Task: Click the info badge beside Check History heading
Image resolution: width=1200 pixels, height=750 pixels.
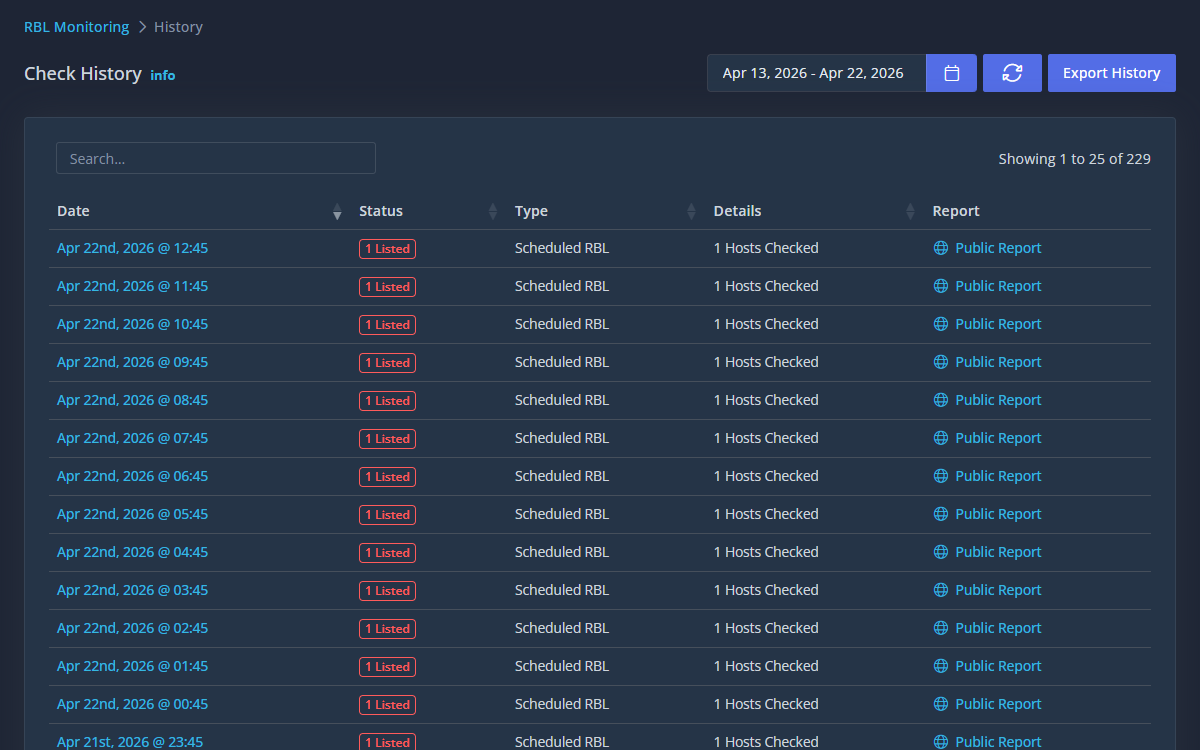Action: 163,74
